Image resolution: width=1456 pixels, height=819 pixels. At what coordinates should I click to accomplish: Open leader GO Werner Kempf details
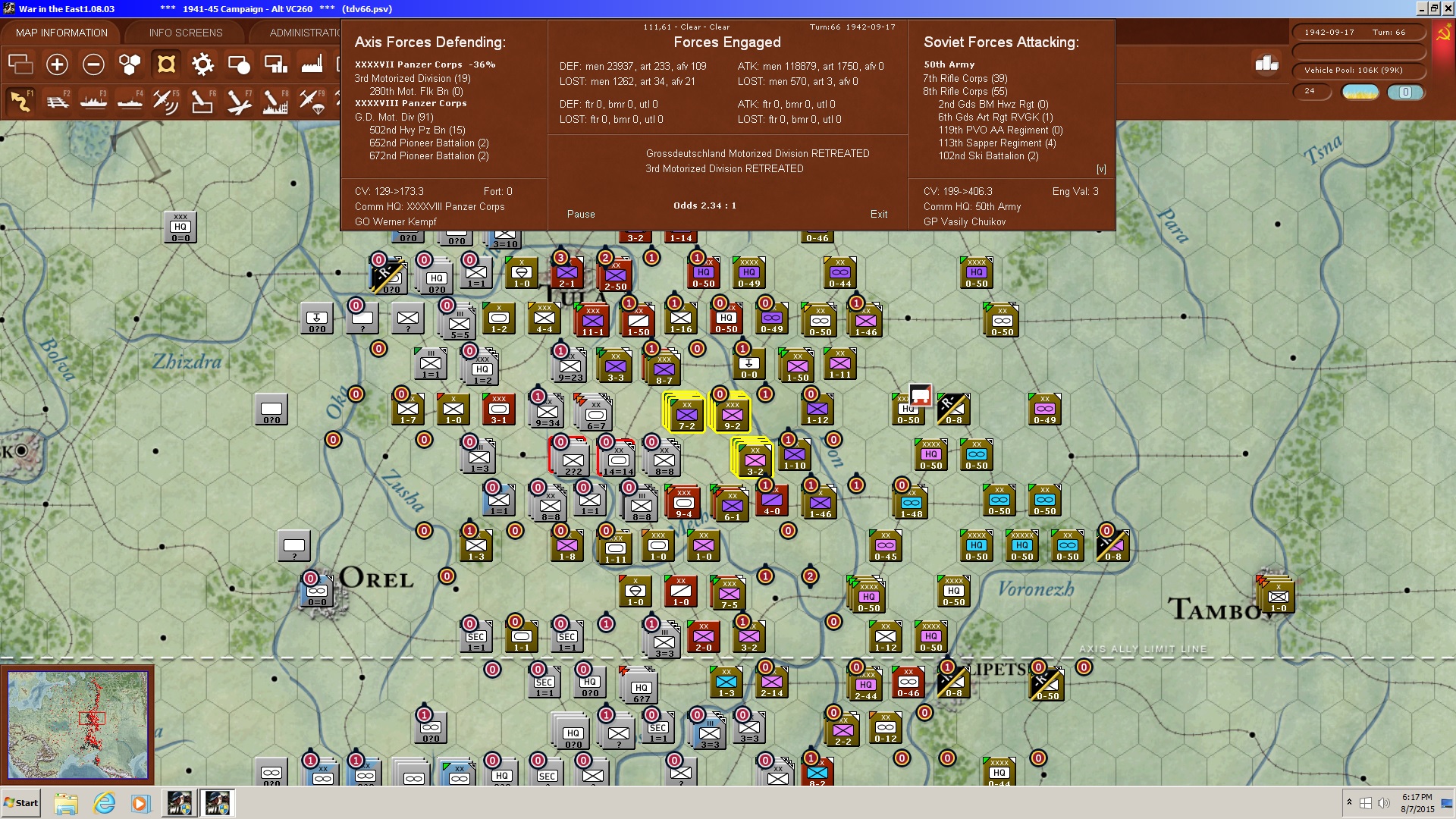coord(396,221)
